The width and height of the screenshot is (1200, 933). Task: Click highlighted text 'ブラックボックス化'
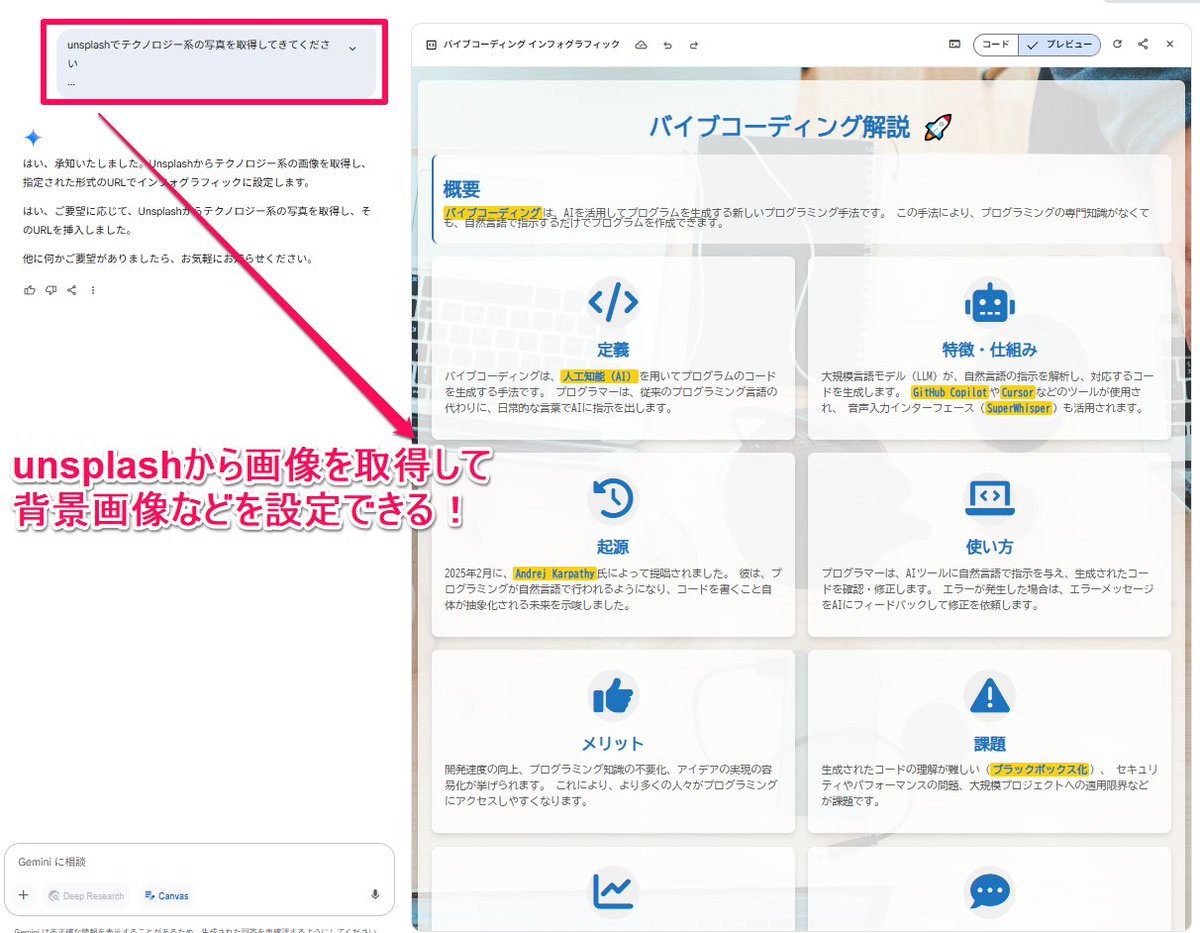click(1039, 770)
